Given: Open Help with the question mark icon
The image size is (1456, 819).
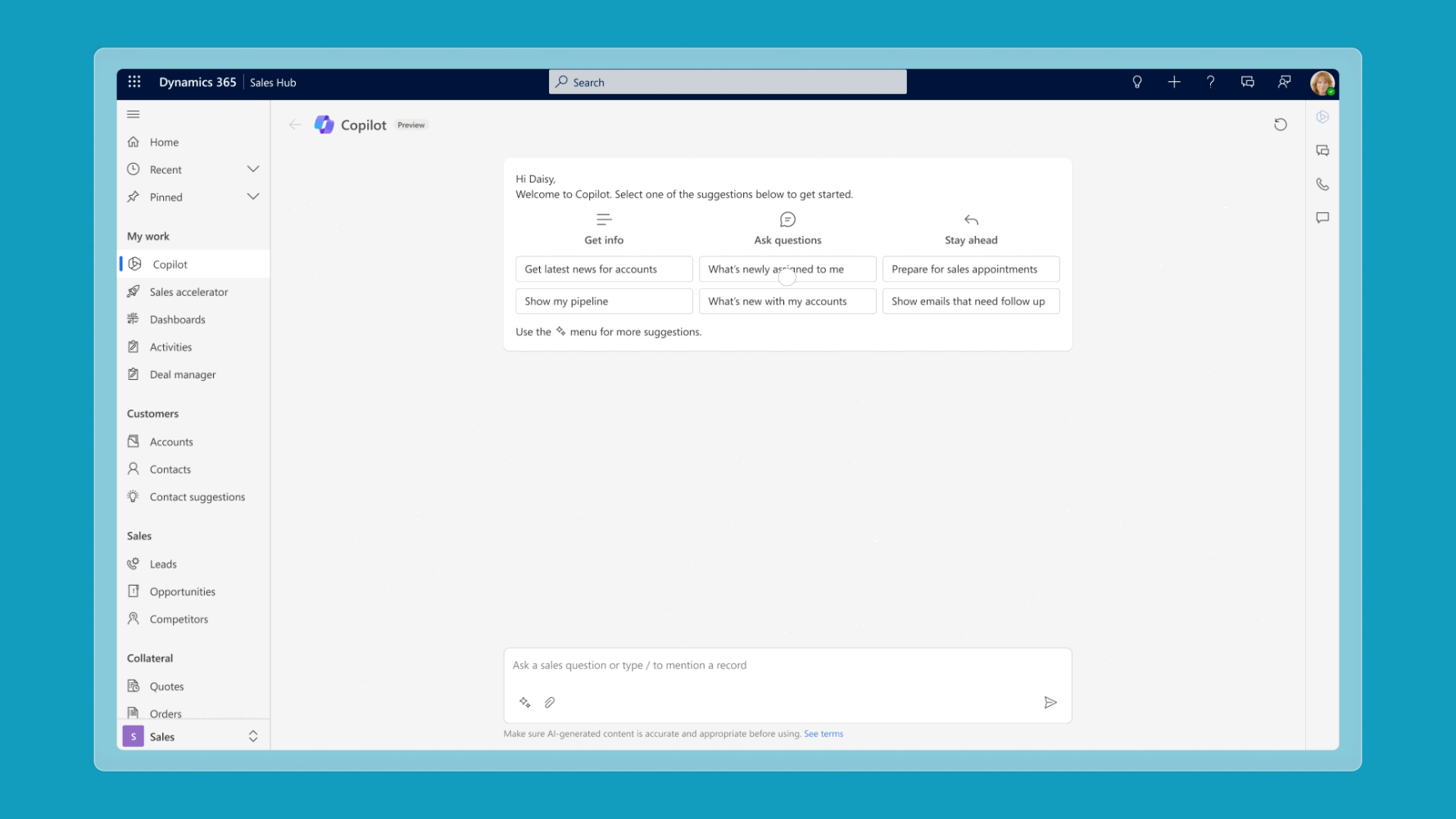Looking at the screenshot, I should pos(1210,82).
